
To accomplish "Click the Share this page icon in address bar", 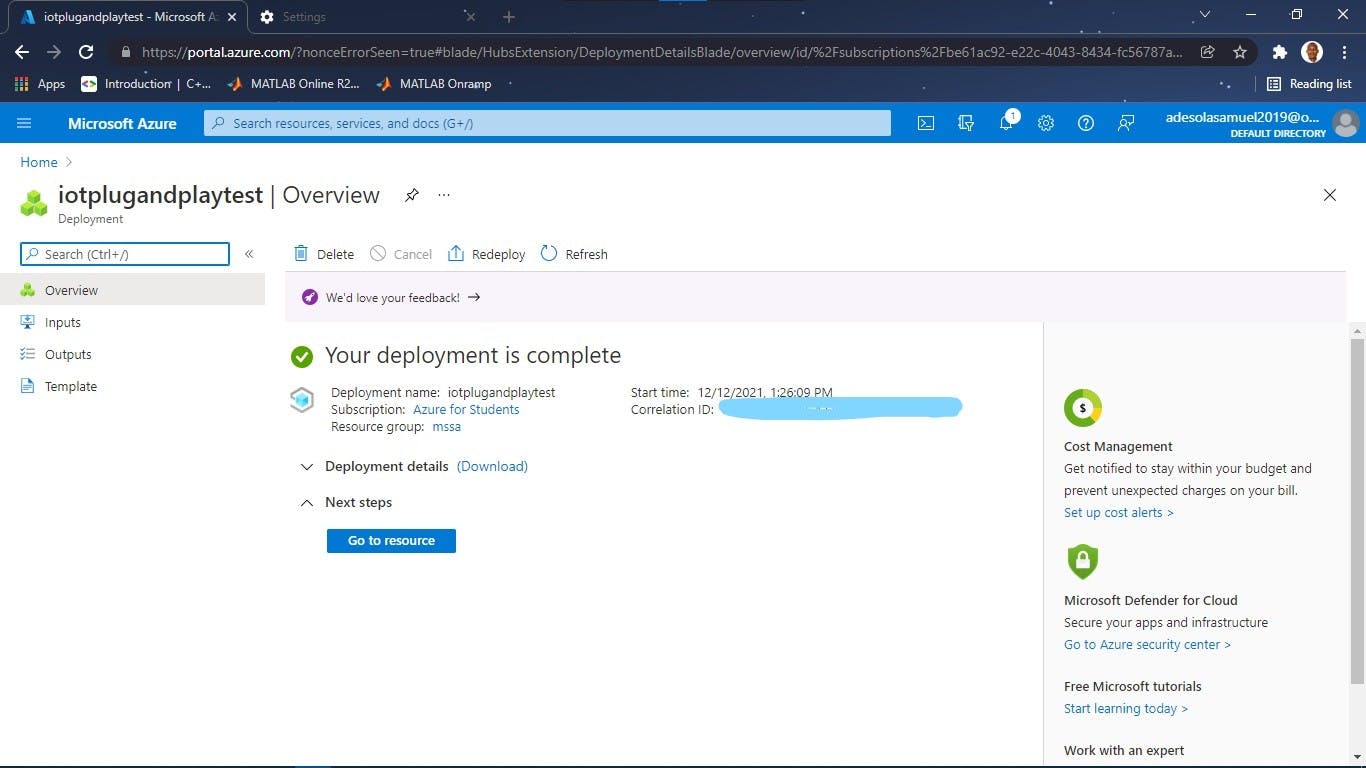I will pos(1208,52).
